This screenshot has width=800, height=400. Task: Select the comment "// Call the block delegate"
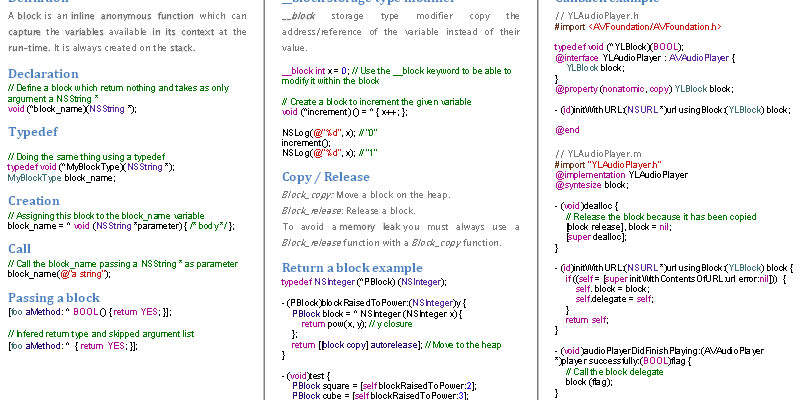coord(614,371)
